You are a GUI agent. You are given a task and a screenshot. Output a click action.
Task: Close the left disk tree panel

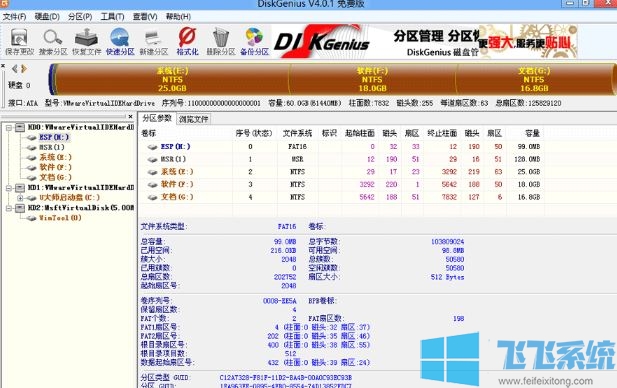coord(131,116)
